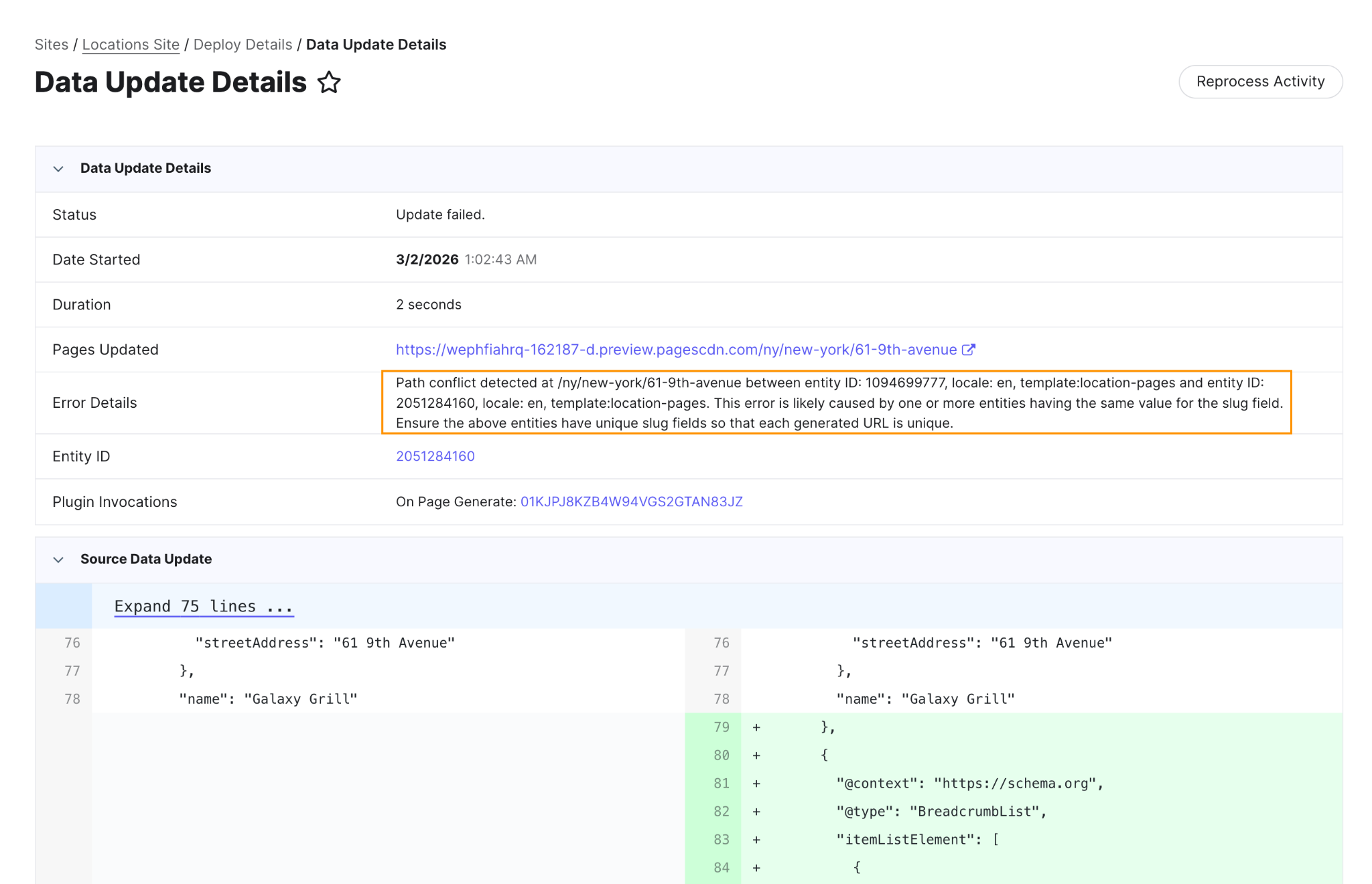Collapse the Source Data Update section chevron

(x=58, y=560)
